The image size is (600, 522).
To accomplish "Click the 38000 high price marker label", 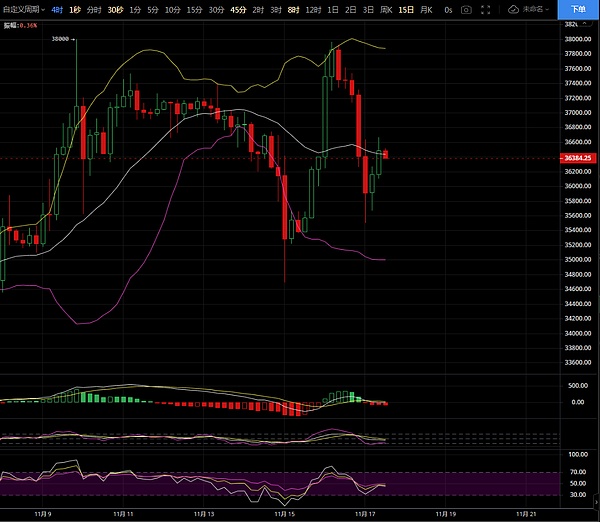I will 60,39.
